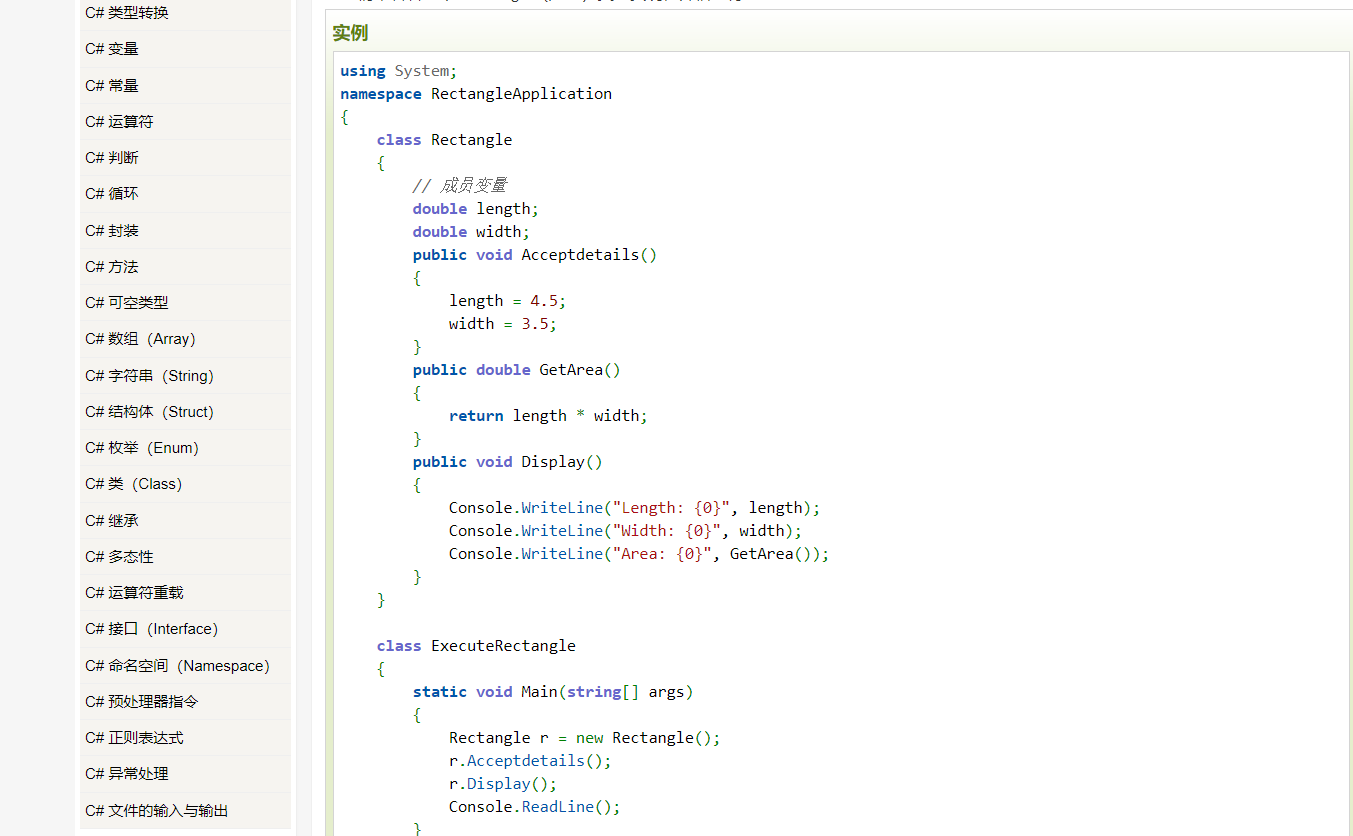Open the C# 数组 (Array) chapter
Viewport: 1353px width, 836px height.
[x=140, y=339]
